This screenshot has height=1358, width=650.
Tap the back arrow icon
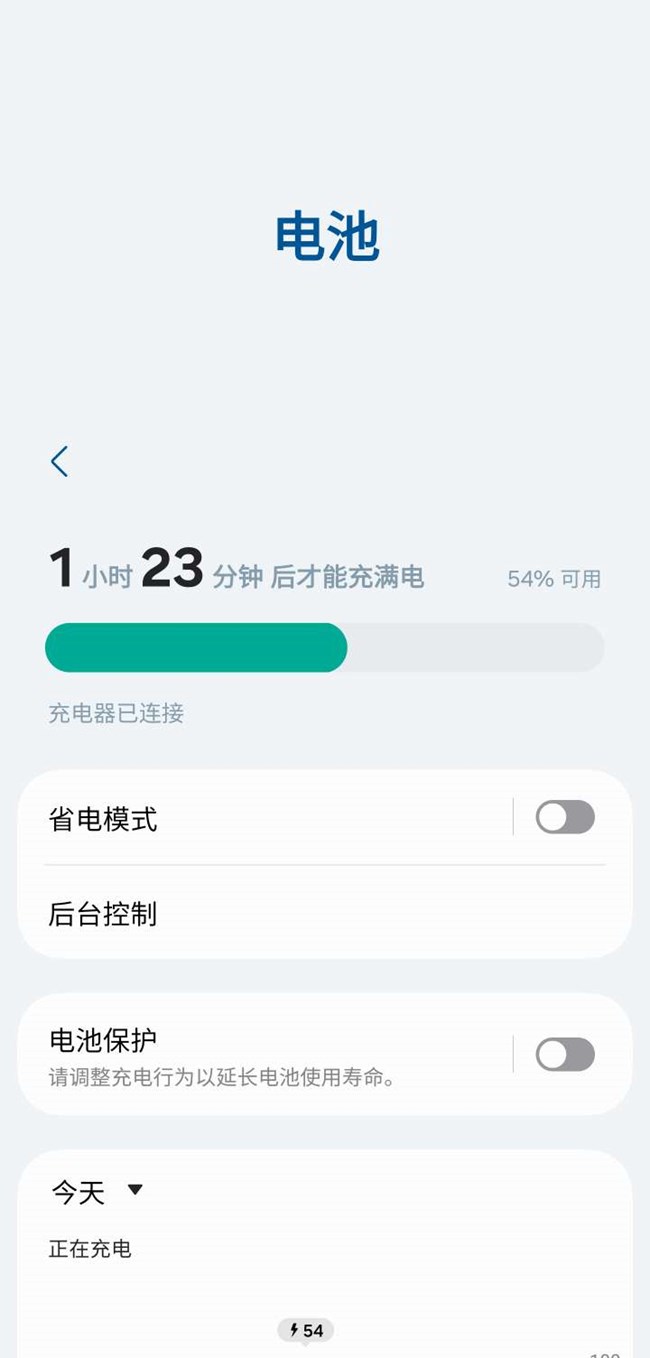tap(60, 461)
